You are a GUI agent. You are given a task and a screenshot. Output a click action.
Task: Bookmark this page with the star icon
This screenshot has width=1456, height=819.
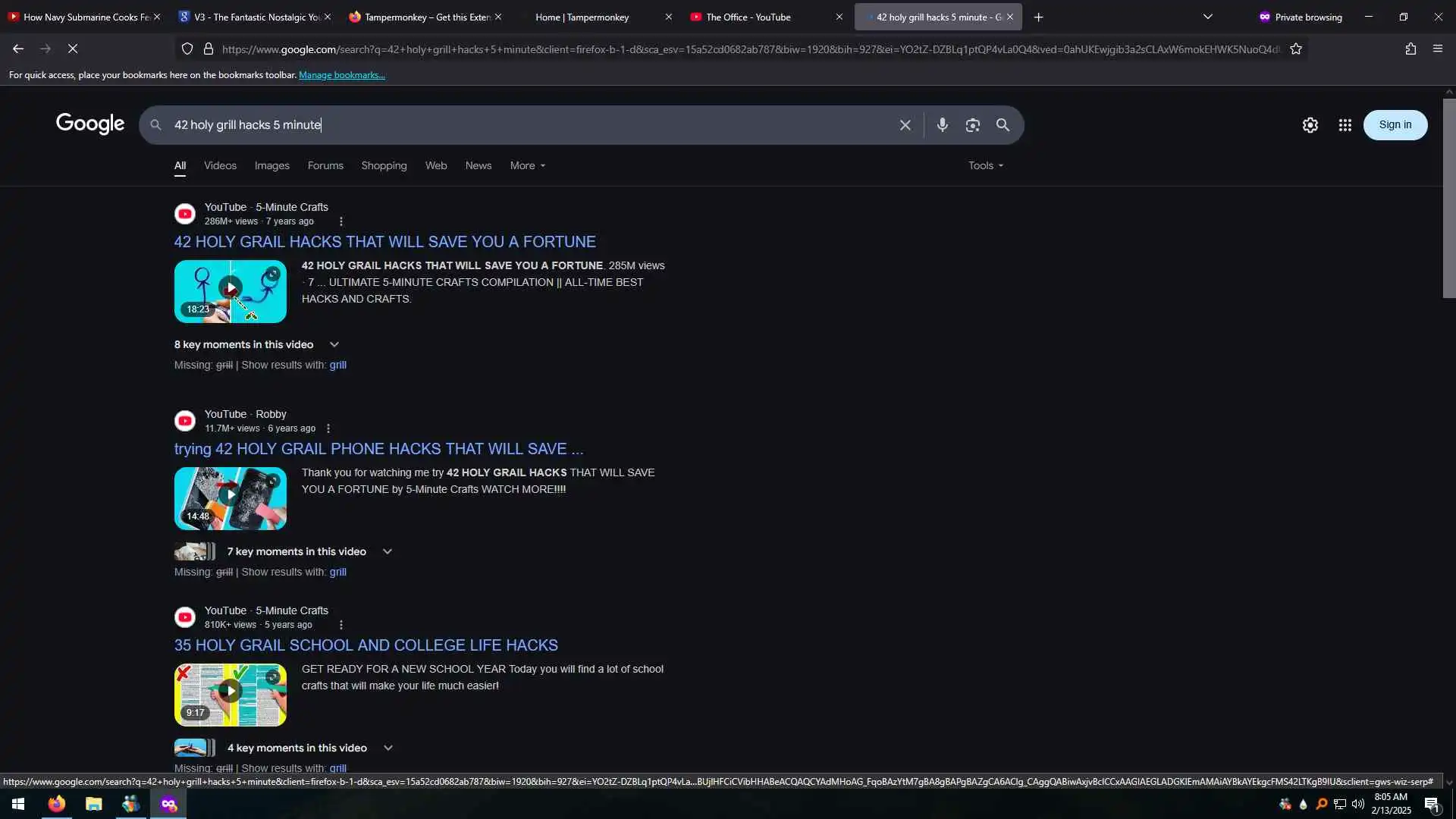click(x=1296, y=49)
